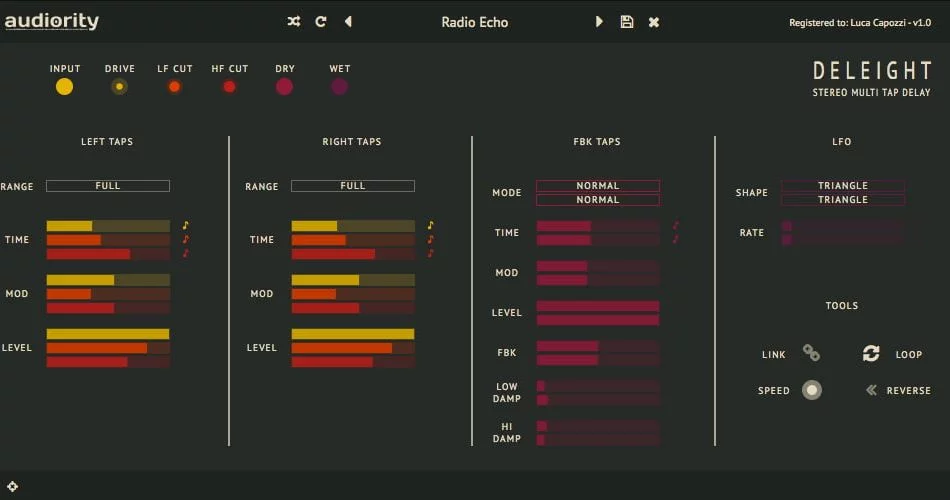Set first LFO RATE slider
The height and width of the screenshot is (500, 950).
(x=843, y=226)
